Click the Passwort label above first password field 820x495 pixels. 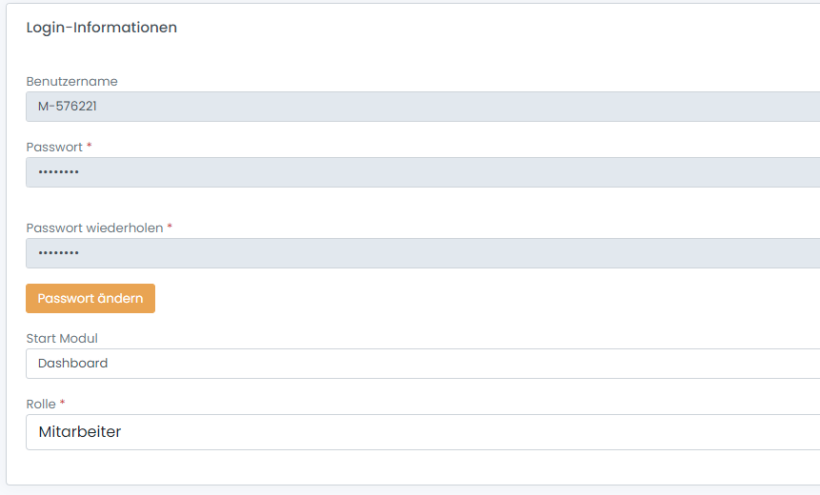pyautogui.click(x=54, y=146)
